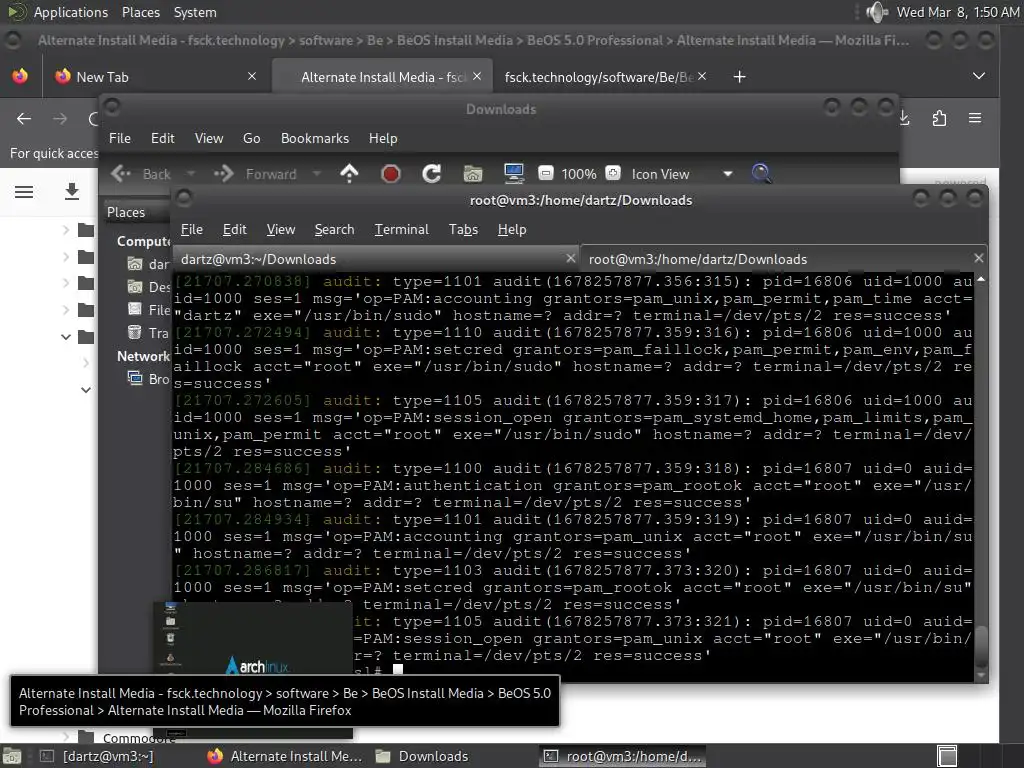The height and width of the screenshot is (768, 1024).
Task: Click Forward arrow in Downloads window
Action: [x=255, y=174]
